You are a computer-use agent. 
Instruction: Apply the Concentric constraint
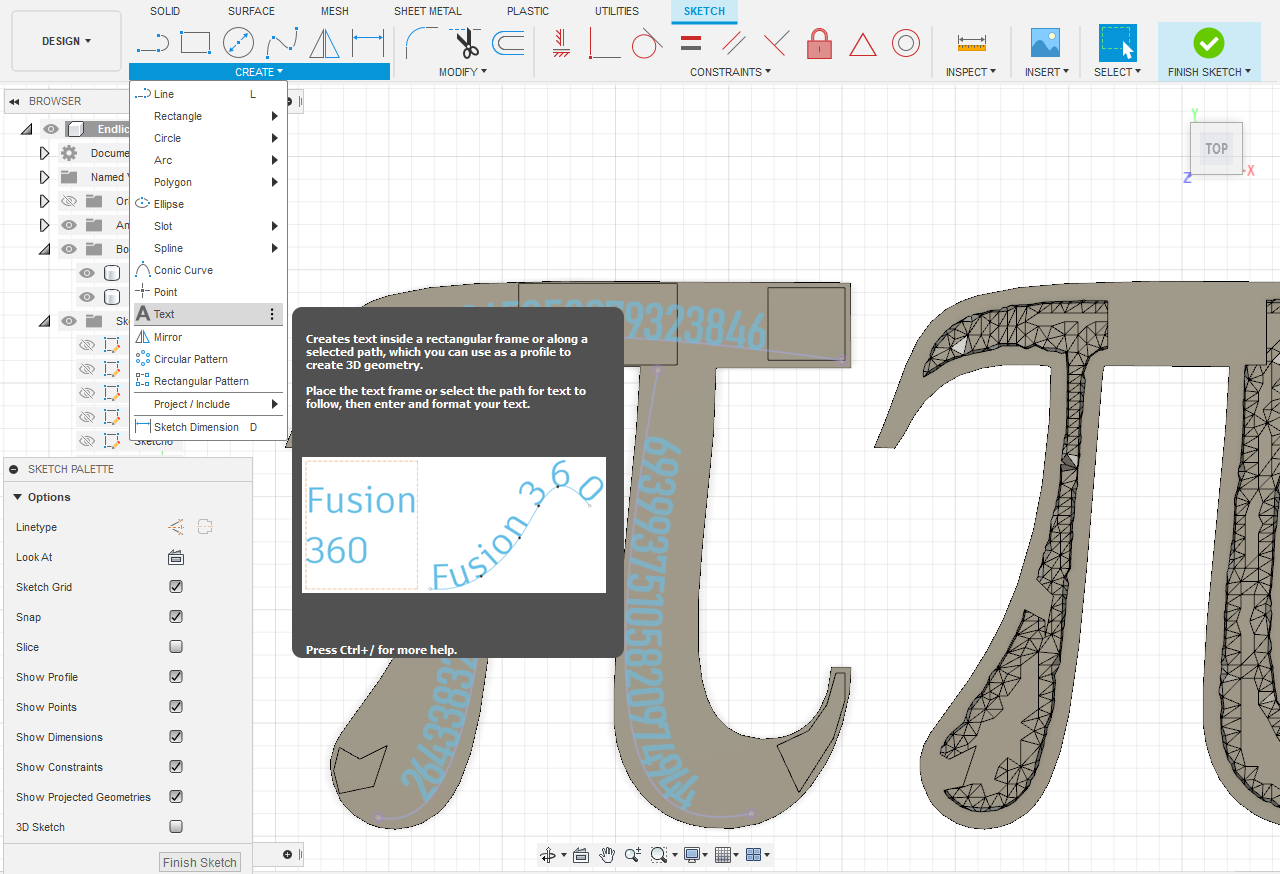coord(906,43)
